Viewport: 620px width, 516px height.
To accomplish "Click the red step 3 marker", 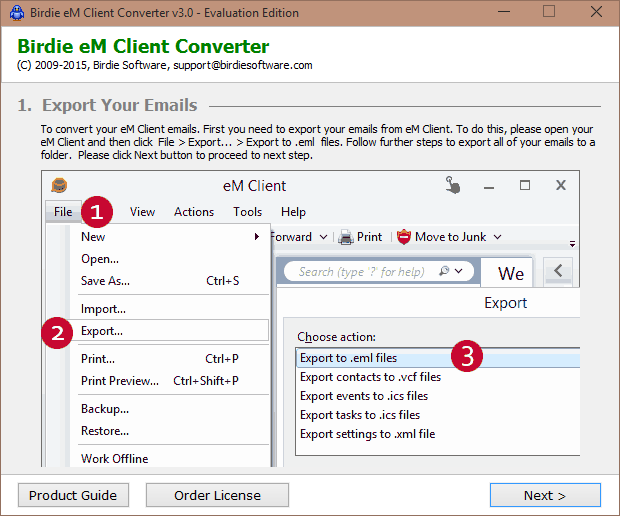I will click(x=466, y=356).
